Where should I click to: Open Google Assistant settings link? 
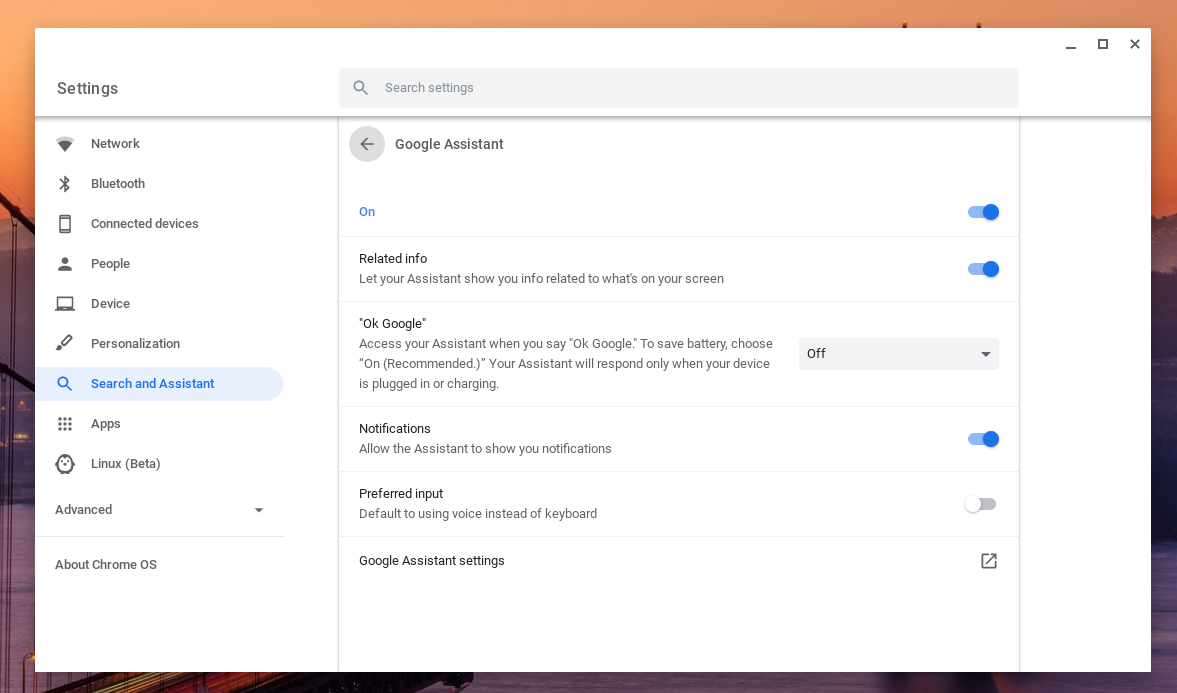coord(432,561)
